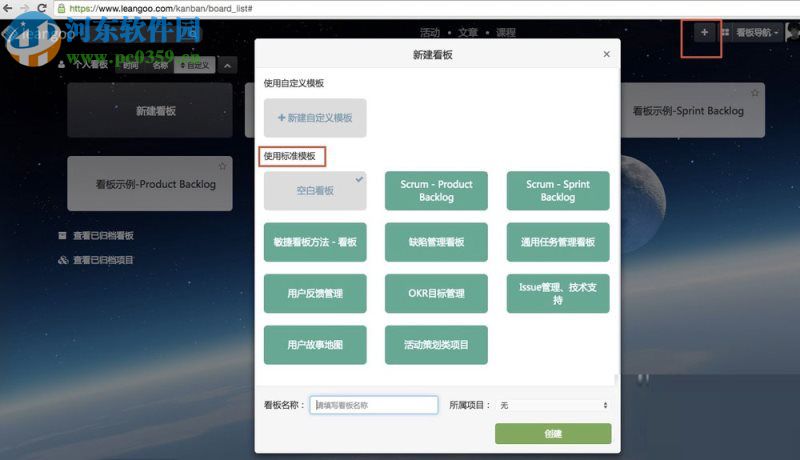Collapse the 个人看板 section with the chevron
This screenshot has height=460, width=800.
coord(228,66)
